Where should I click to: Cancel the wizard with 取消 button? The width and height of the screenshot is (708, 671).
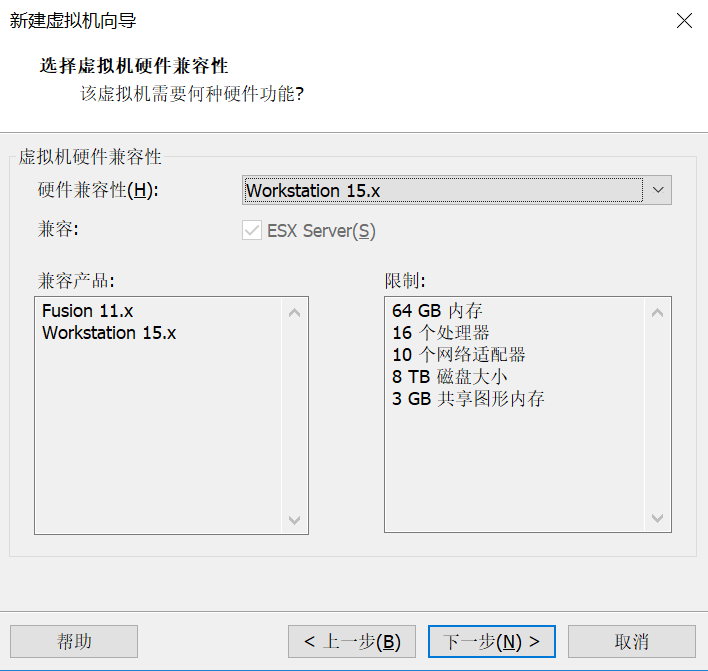632,641
